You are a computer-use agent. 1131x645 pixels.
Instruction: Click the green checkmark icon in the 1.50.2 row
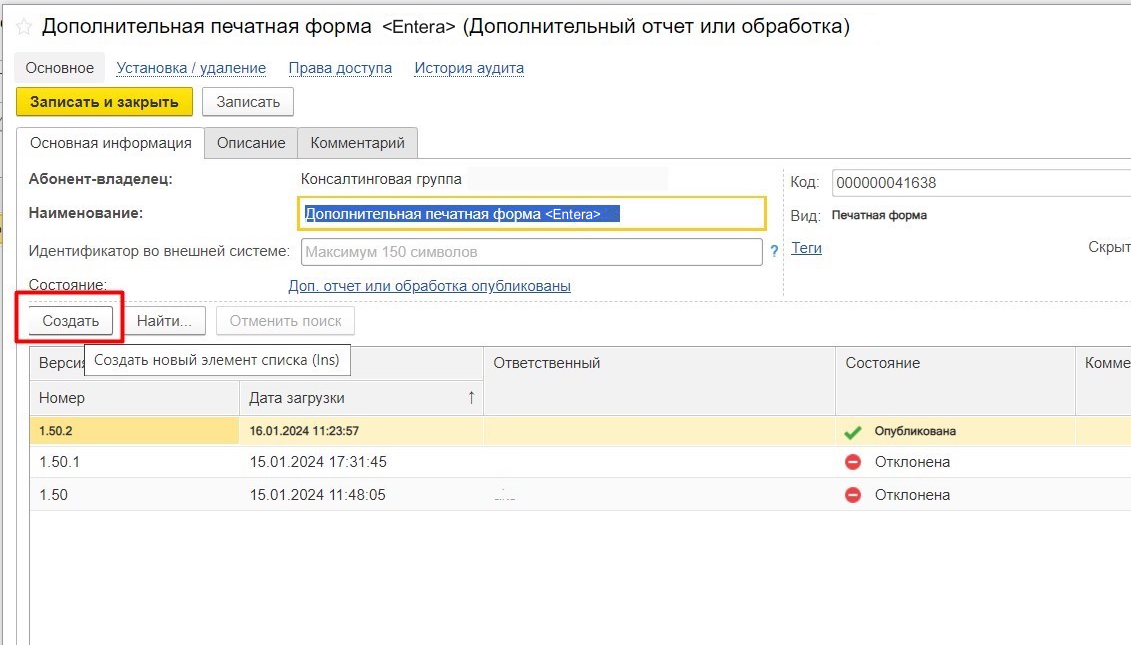853,431
